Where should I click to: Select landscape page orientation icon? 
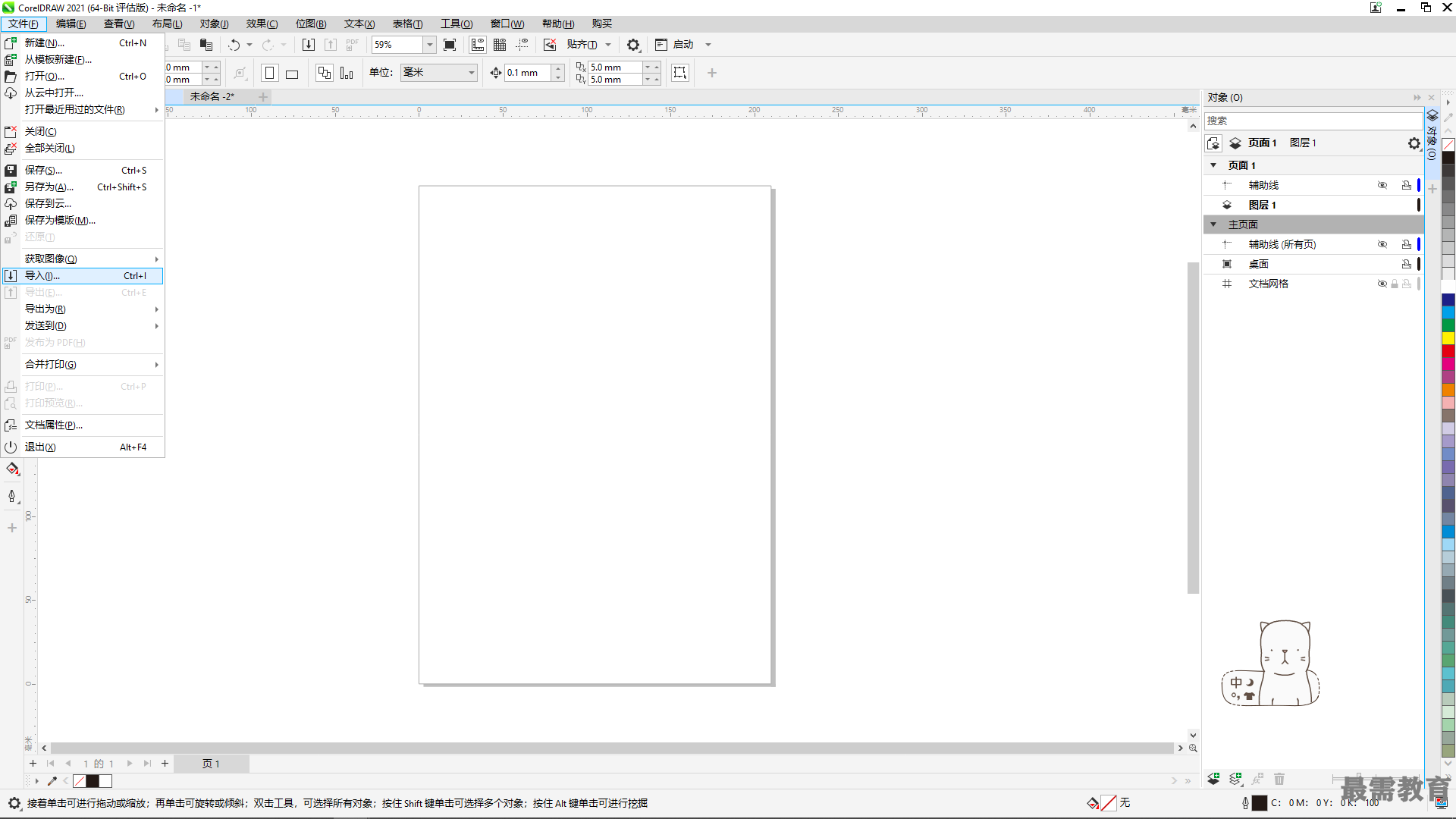tap(292, 74)
